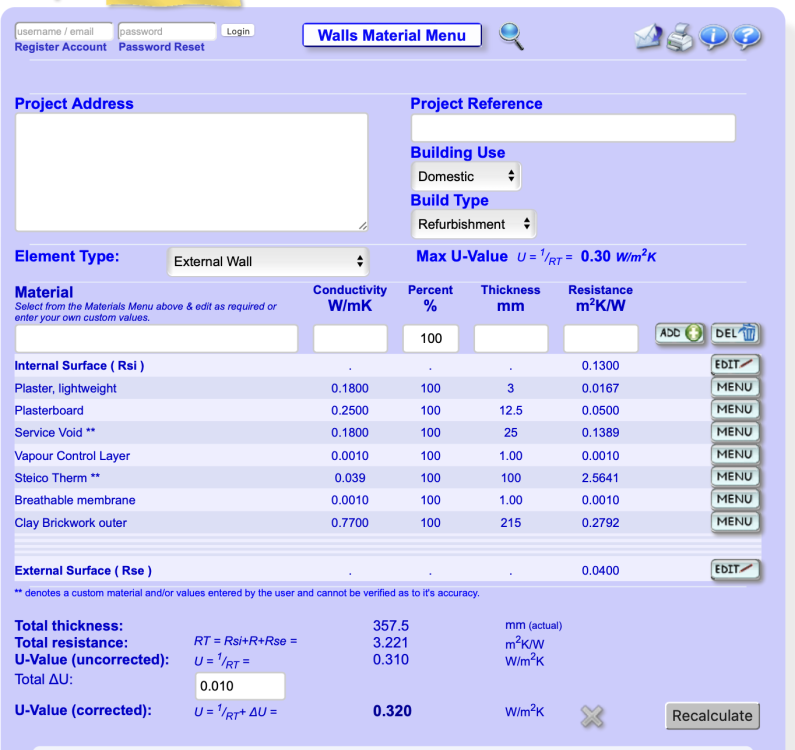Click into the Project Reference field
The height and width of the screenshot is (750, 795).
(573, 128)
